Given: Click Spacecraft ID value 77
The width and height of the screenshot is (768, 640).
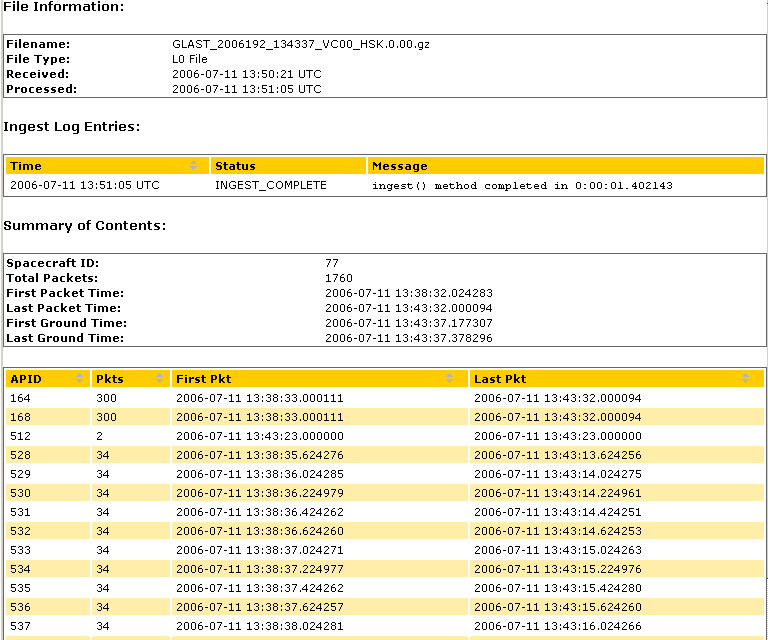Looking at the screenshot, I should (332, 263).
